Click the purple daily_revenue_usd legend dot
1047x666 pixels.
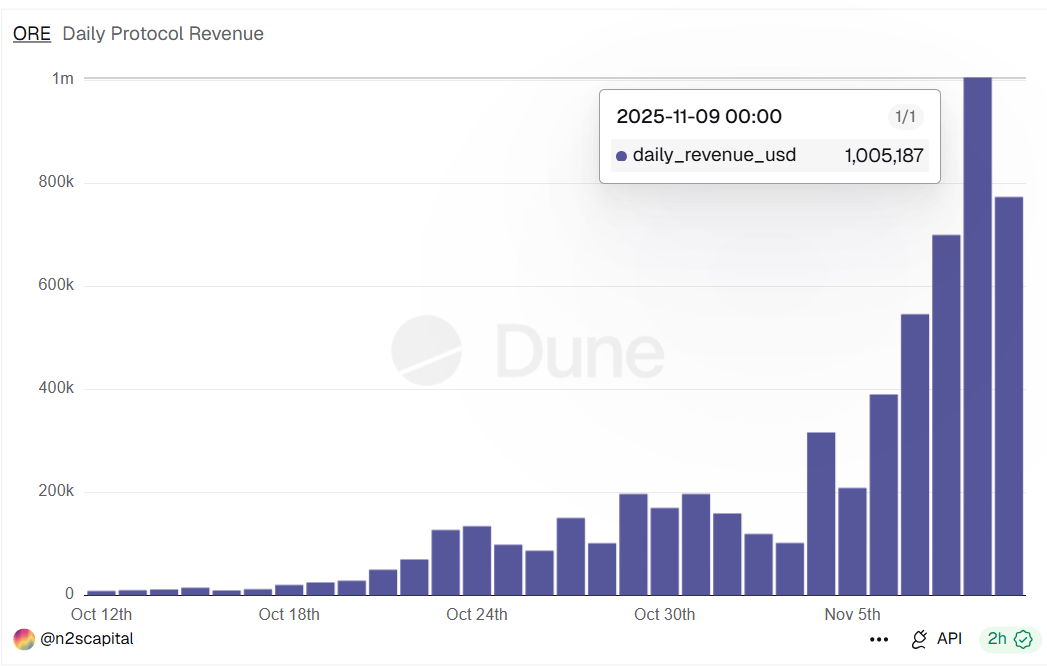[622, 156]
